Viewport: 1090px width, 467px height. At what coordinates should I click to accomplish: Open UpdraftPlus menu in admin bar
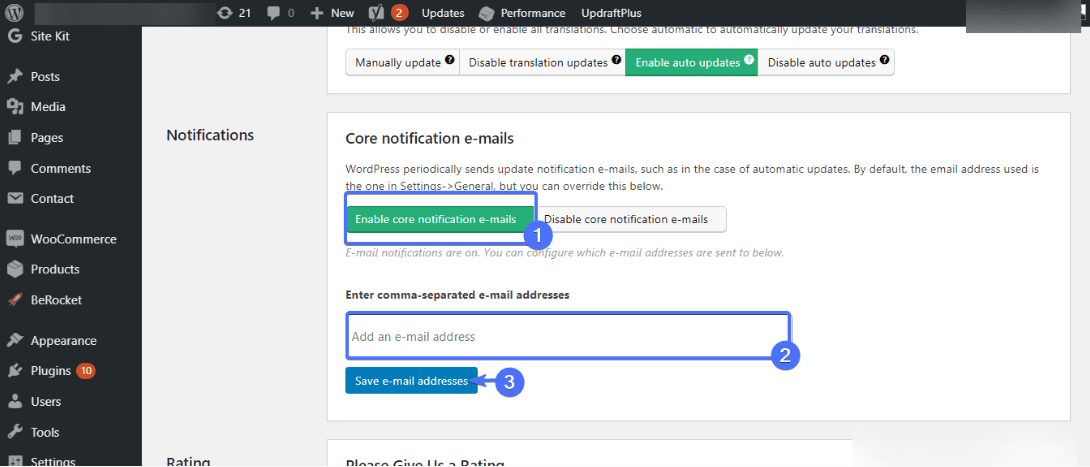coord(611,13)
